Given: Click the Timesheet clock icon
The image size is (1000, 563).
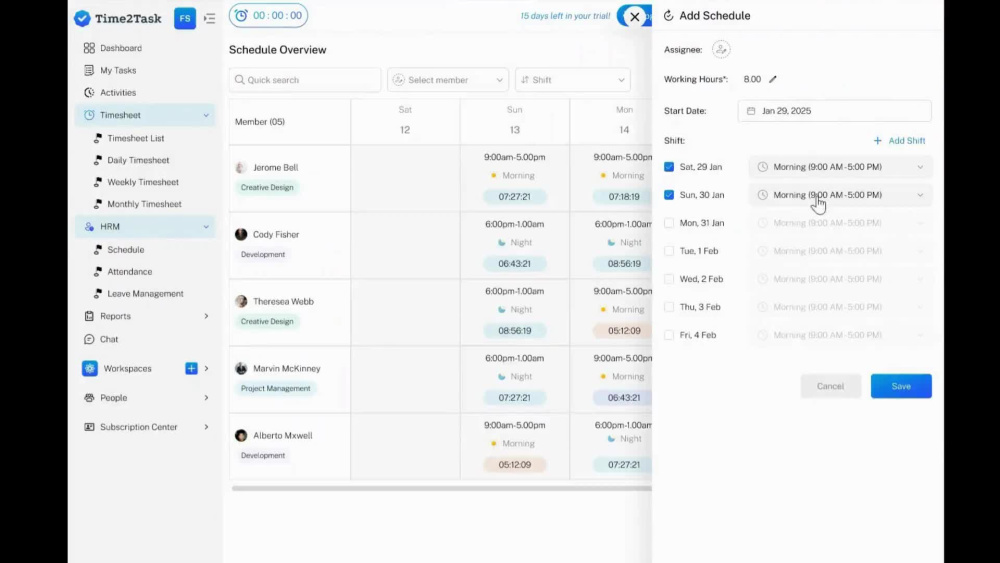Looking at the screenshot, I should click(x=89, y=115).
